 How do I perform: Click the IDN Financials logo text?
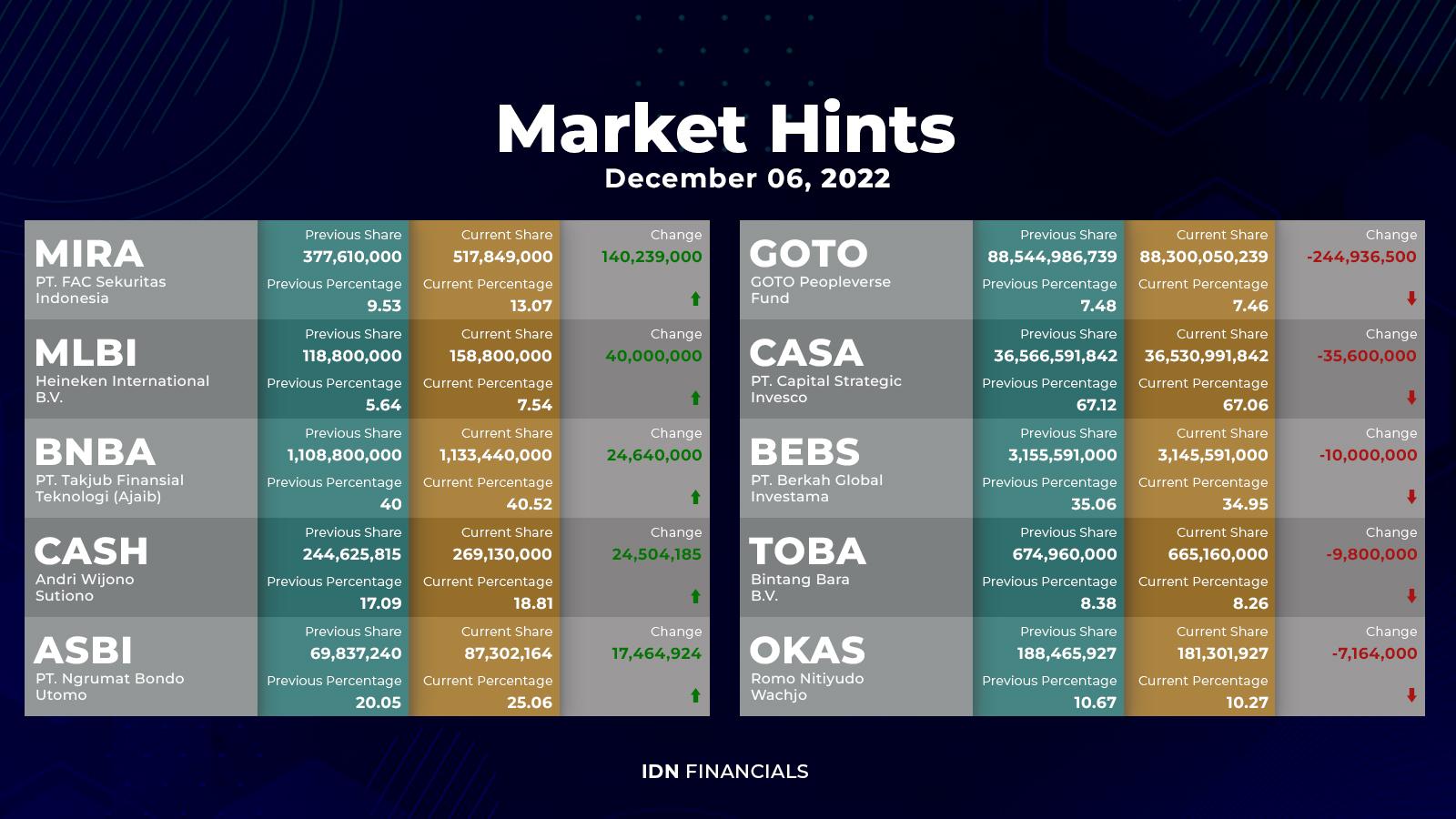point(725,772)
